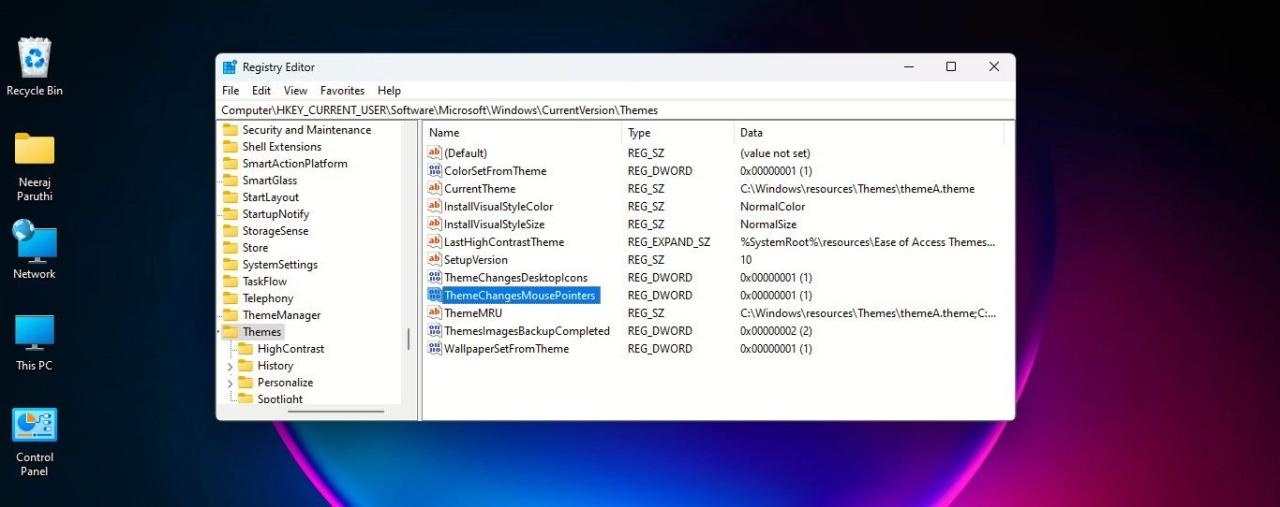Select the ThemeMRU value name
1280x507 pixels.
[x=475, y=313]
